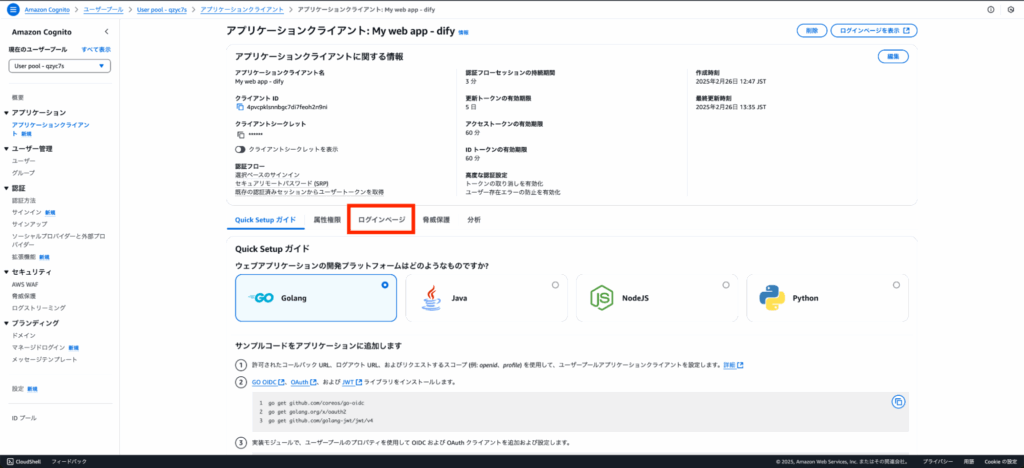Click the 情報 link beside page title
The width and height of the screenshot is (1024, 468).
pos(464,32)
